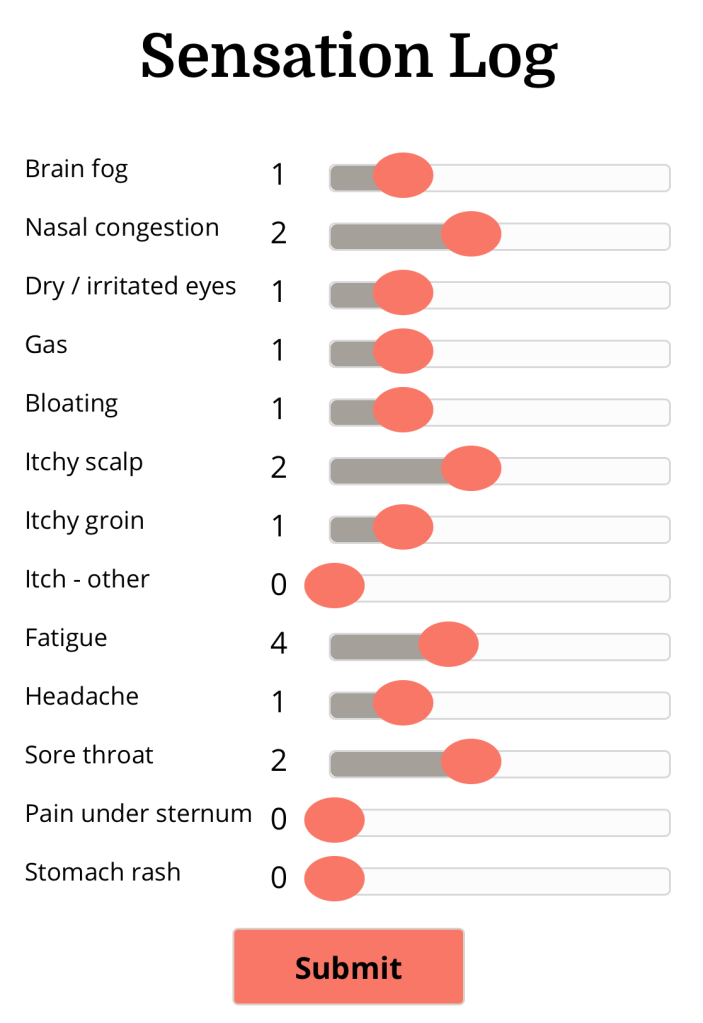
Task: Grab the Dry / irritated eyes slider knob
Action: pyautogui.click(x=403, y=293)
